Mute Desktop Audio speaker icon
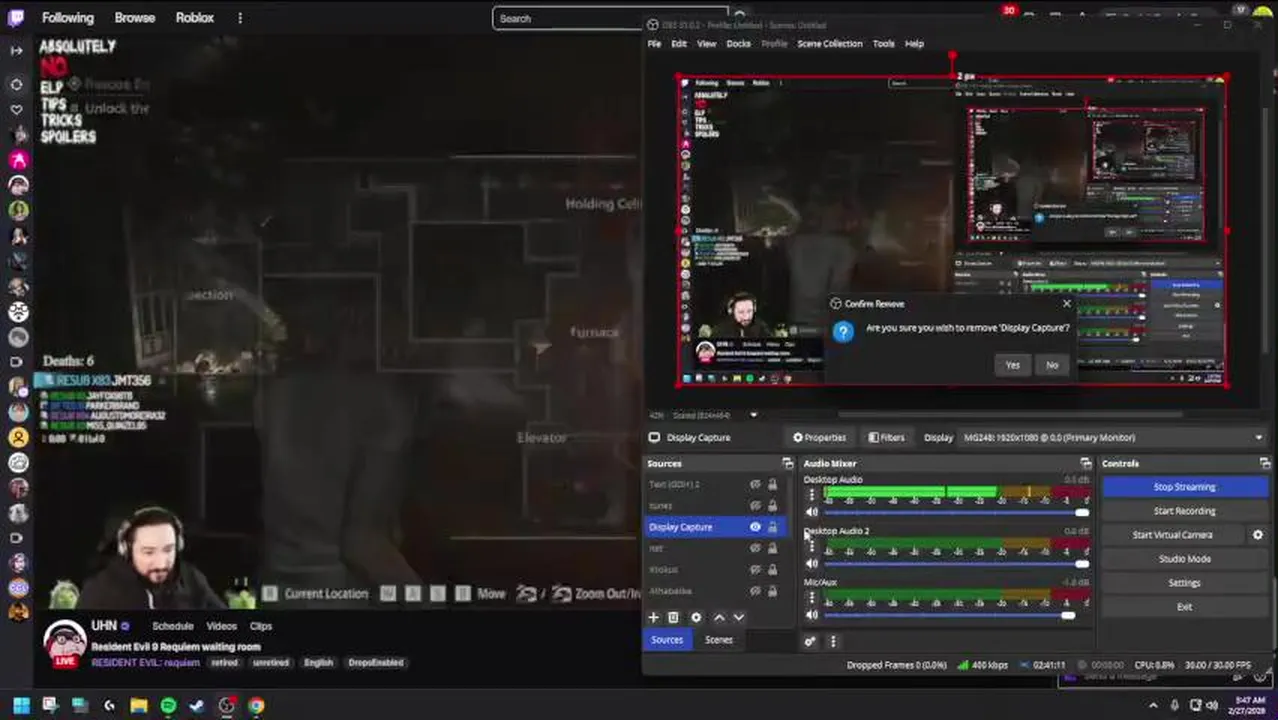This screenshot has height=720, width=1278. tap(812, 513)
